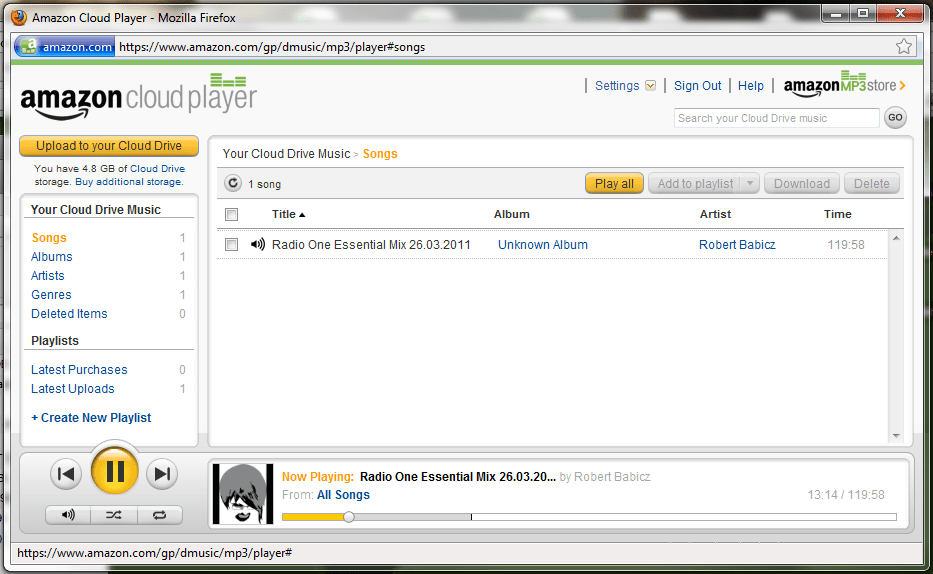Viewport: 933px width, 574px height.
Task: Click the Amazon Cloud Player logo
Action: (x=139, y=96)
